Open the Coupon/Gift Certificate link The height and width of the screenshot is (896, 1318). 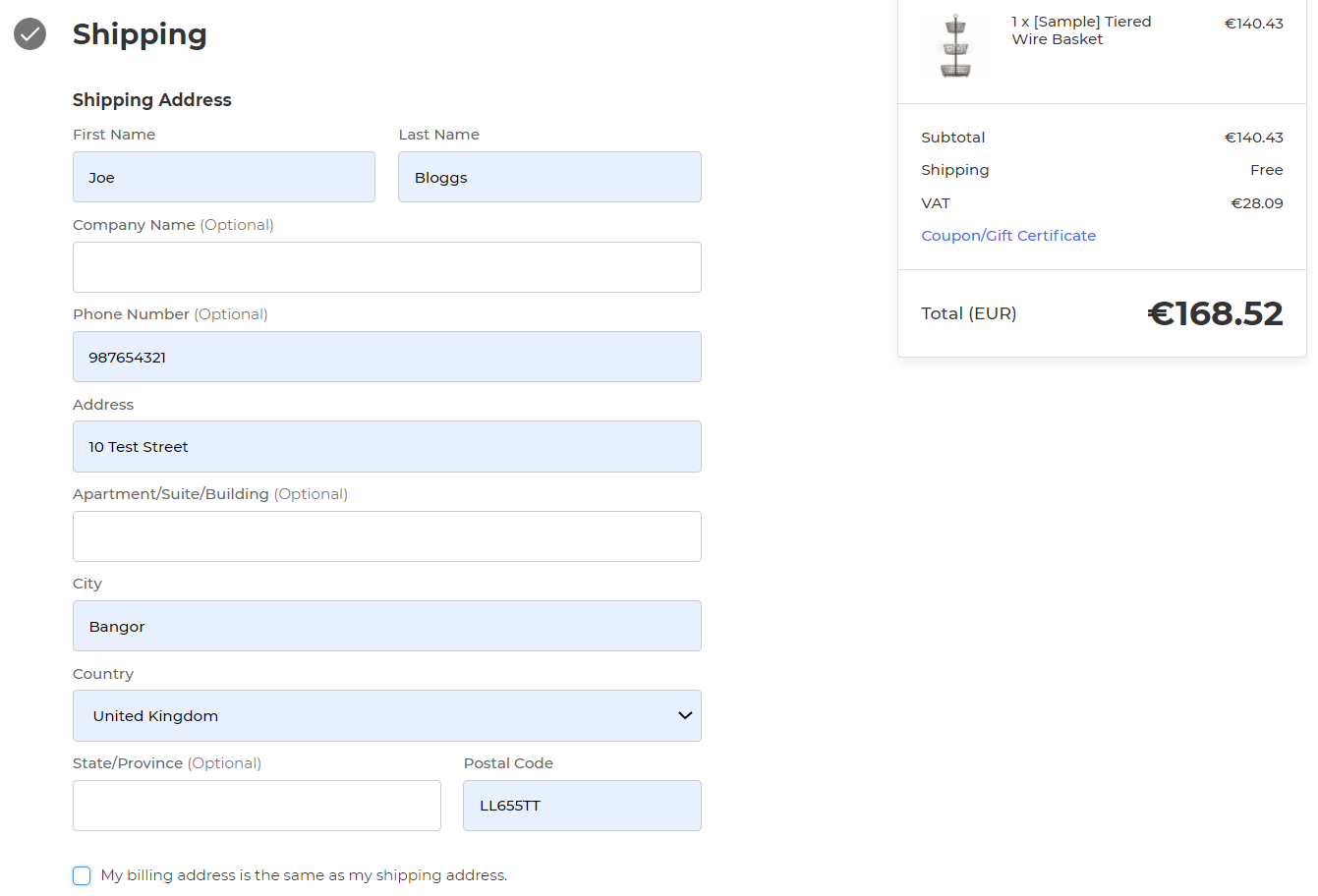[x=1008, y=236]
